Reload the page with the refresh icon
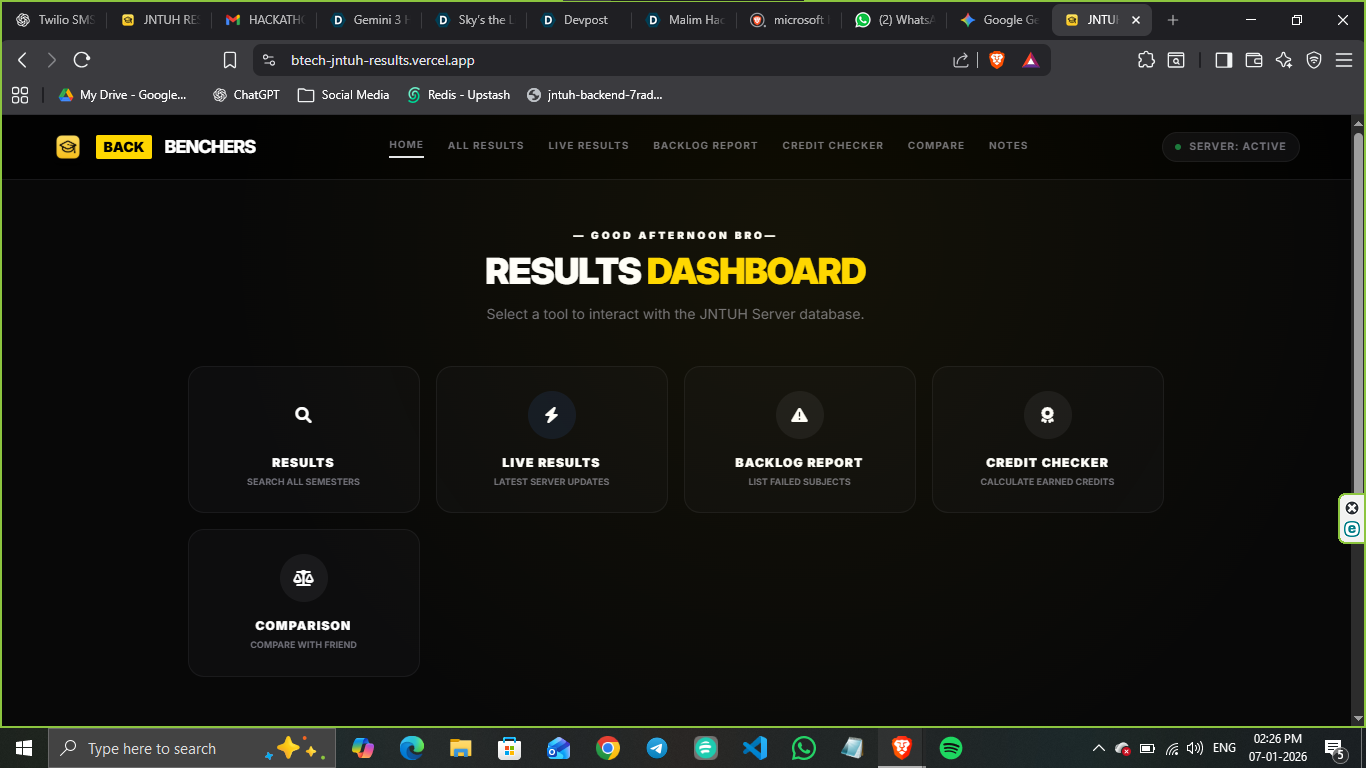The width and height of the screenshot is (1366, 768). pyautogui.click(x=82, y=60)
